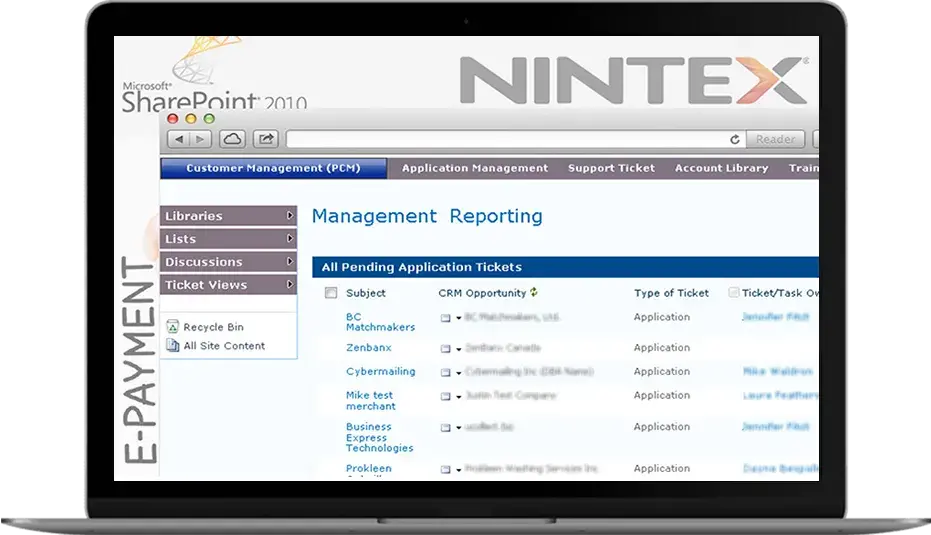Open the Lists sidebar menu item
The width and height of the screenshot is (931, 535).
click(x=228, y=238)
